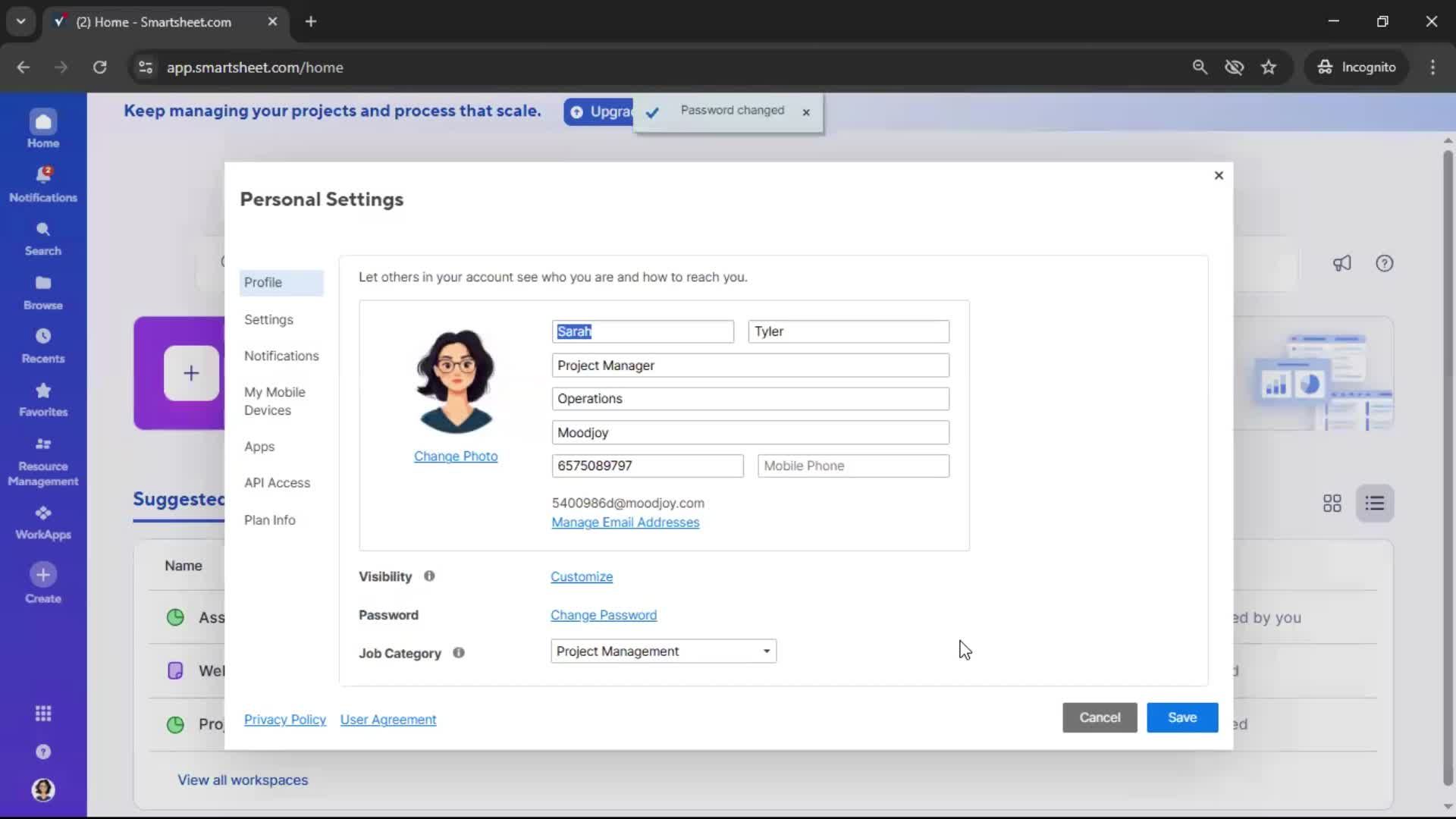Click the Change Password link
The width and height of the screenshot is (1456, 819).
[604, 615]
